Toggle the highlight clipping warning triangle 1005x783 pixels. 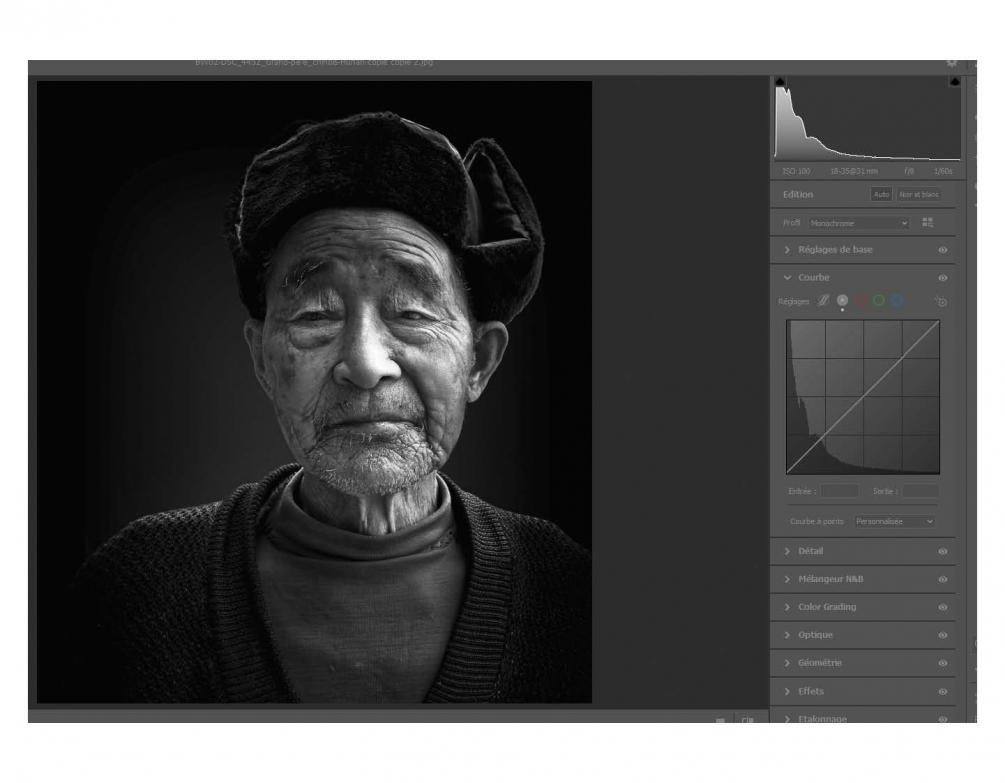click(954, 81)
